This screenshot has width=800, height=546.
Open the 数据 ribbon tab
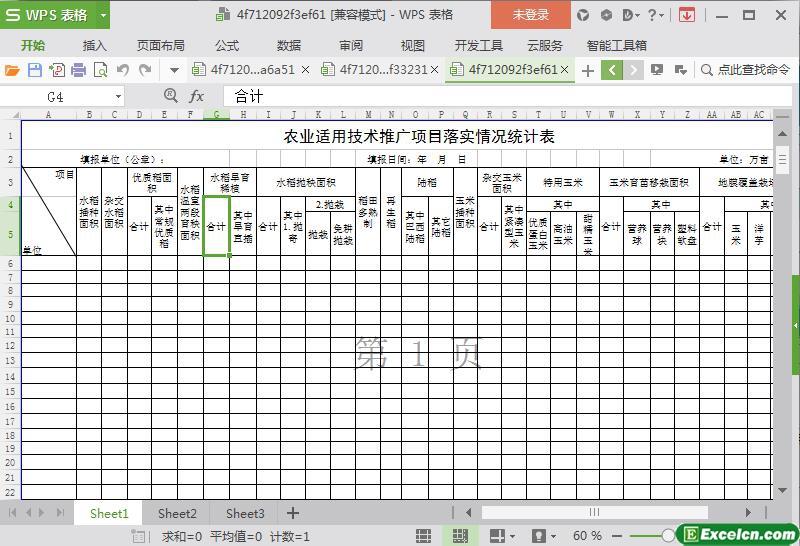coord(289,45)
